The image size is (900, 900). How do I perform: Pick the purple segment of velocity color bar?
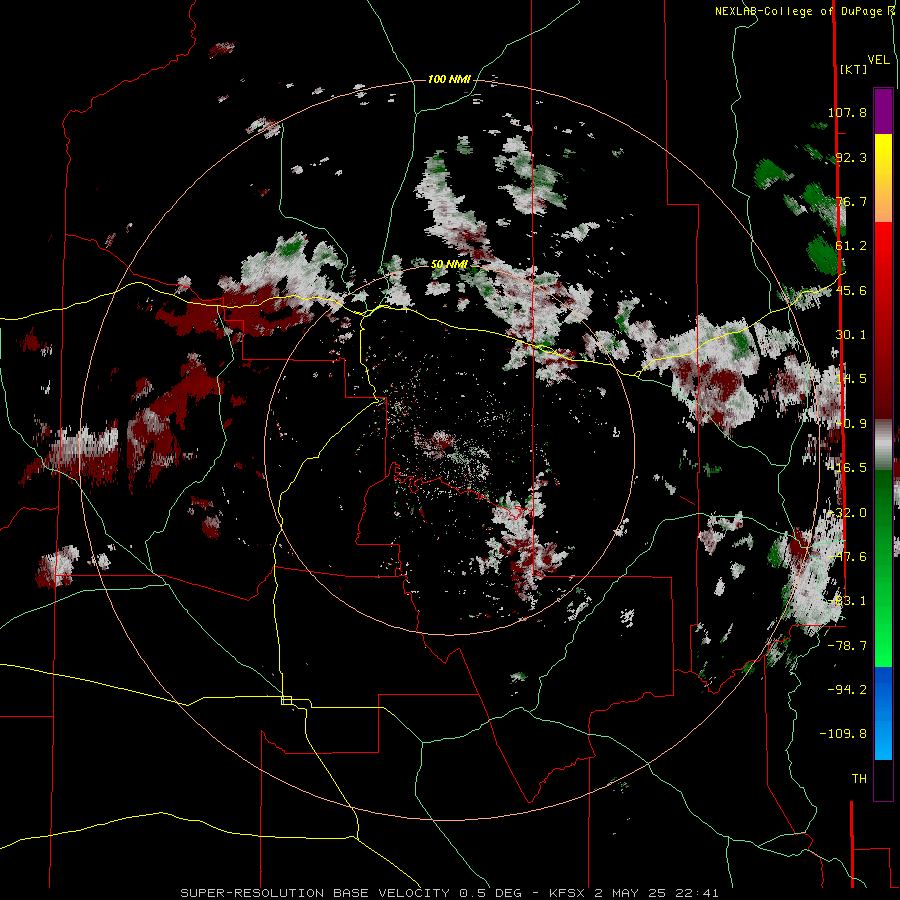(x=883, y=111)
